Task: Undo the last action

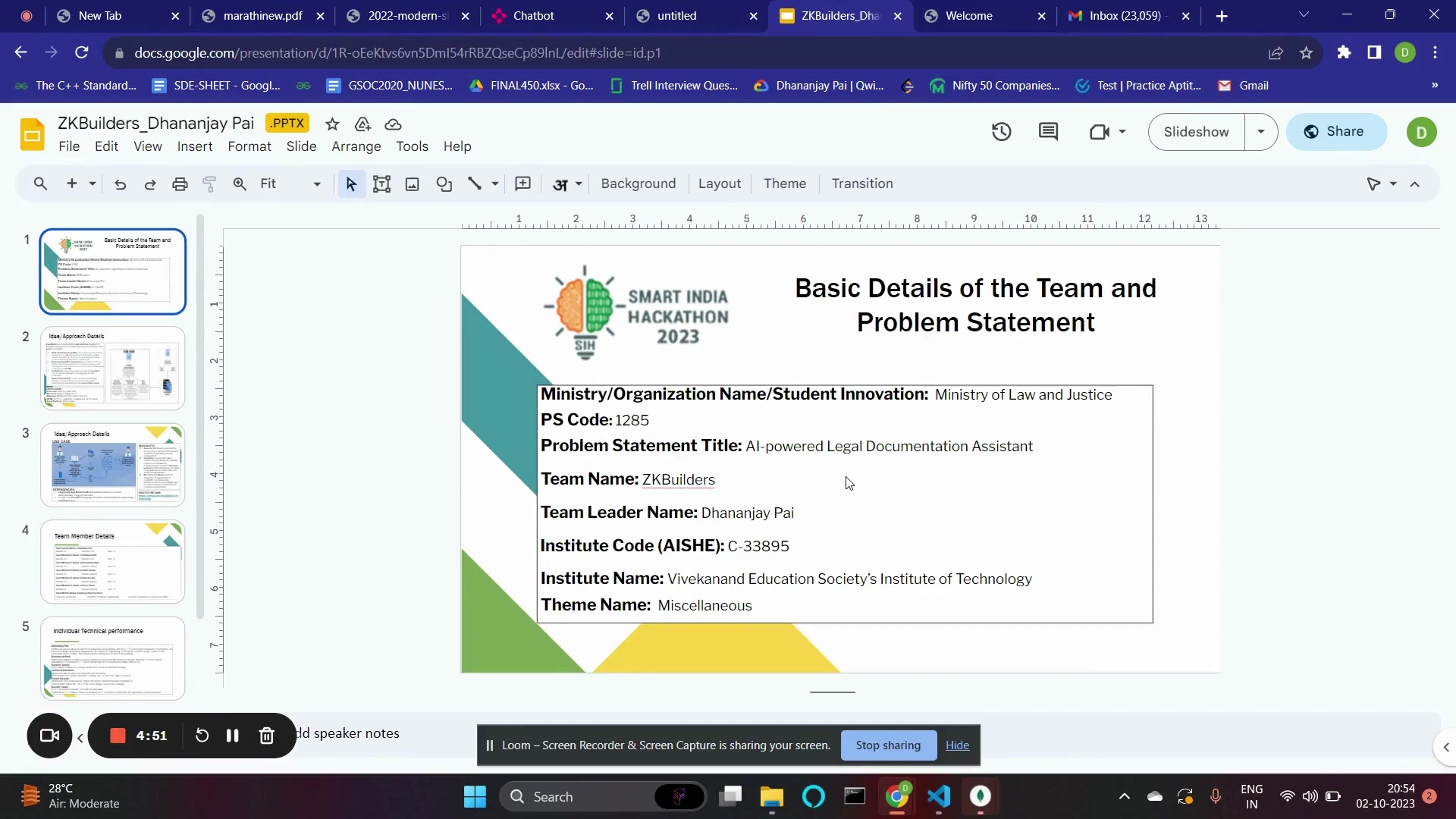Action: coord(120,184)
